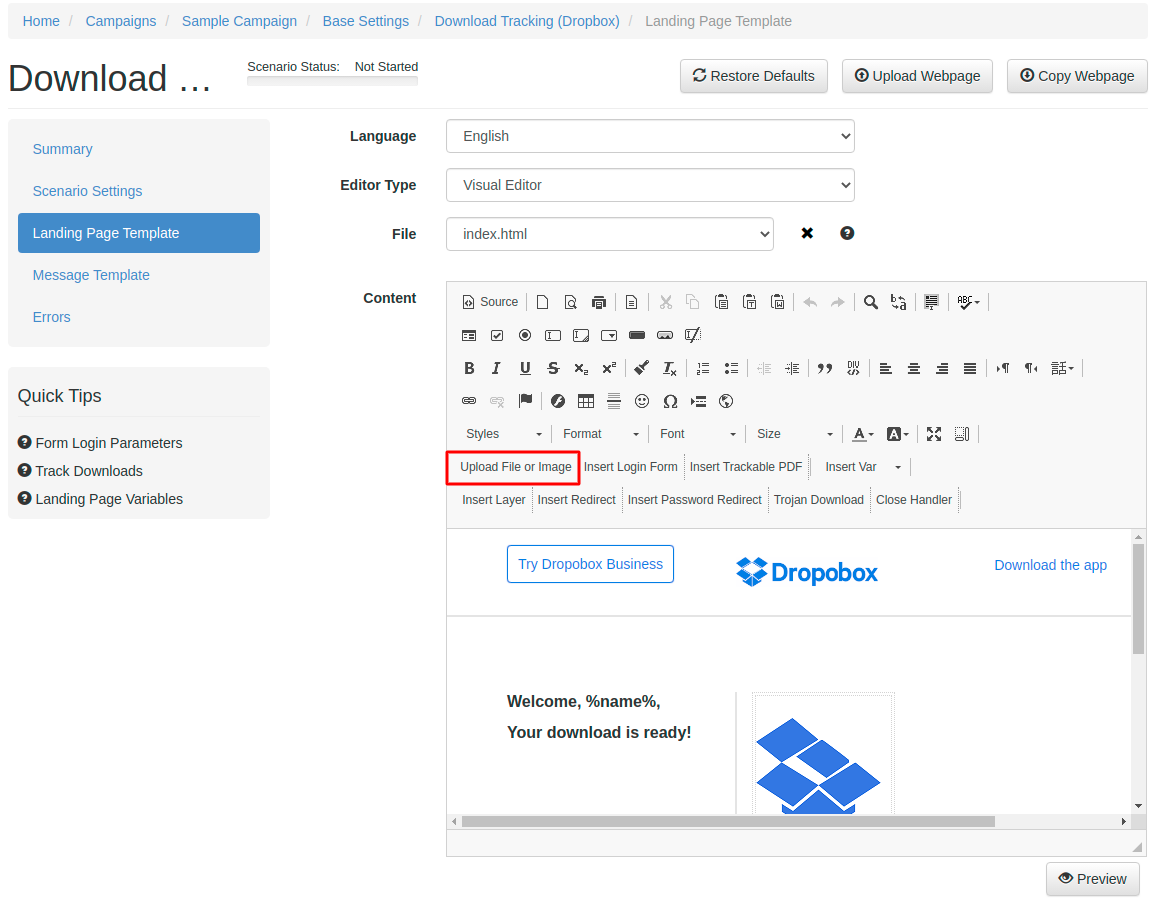Toggle Underline formatting

pos(525,368)
